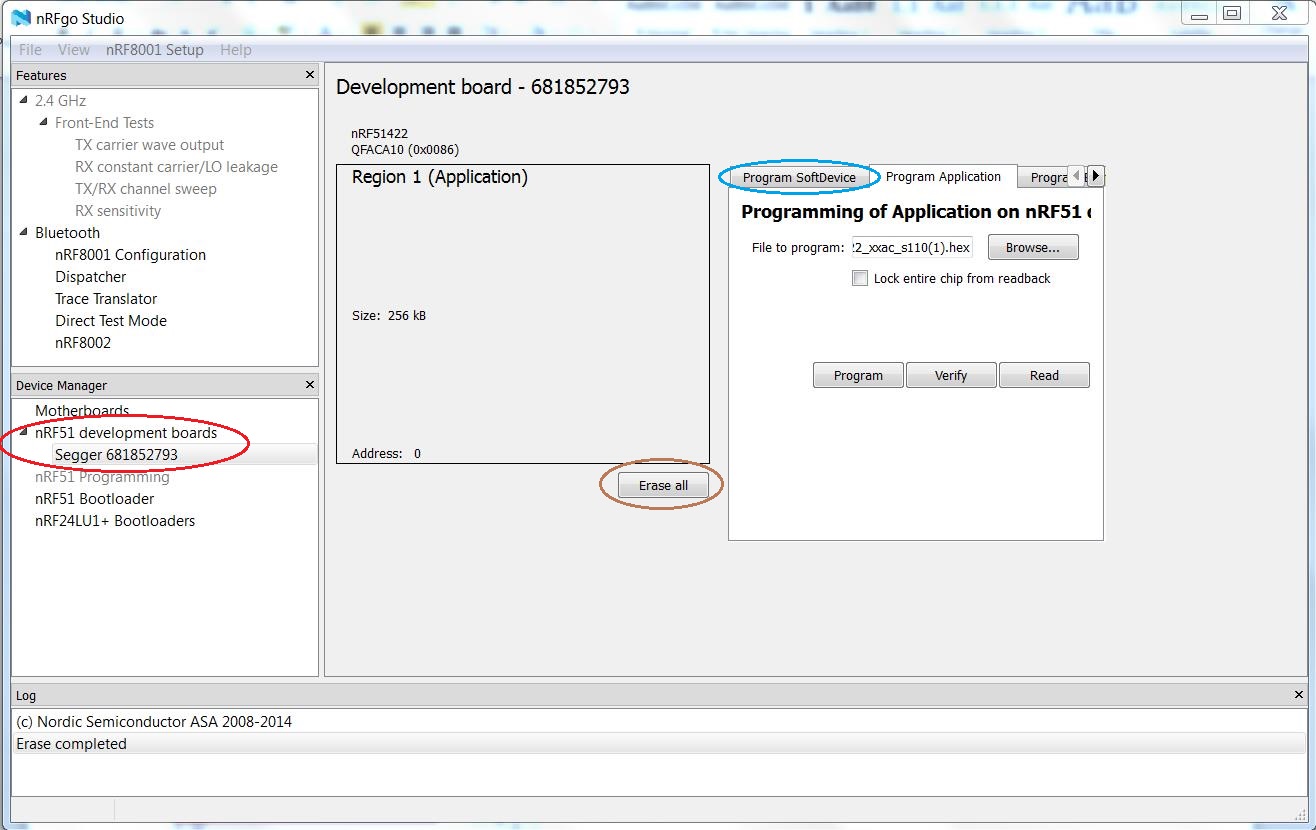The height and width of the screenshot is (830, 1316).
Task: Close the Features panel
Action: (309, 75)
